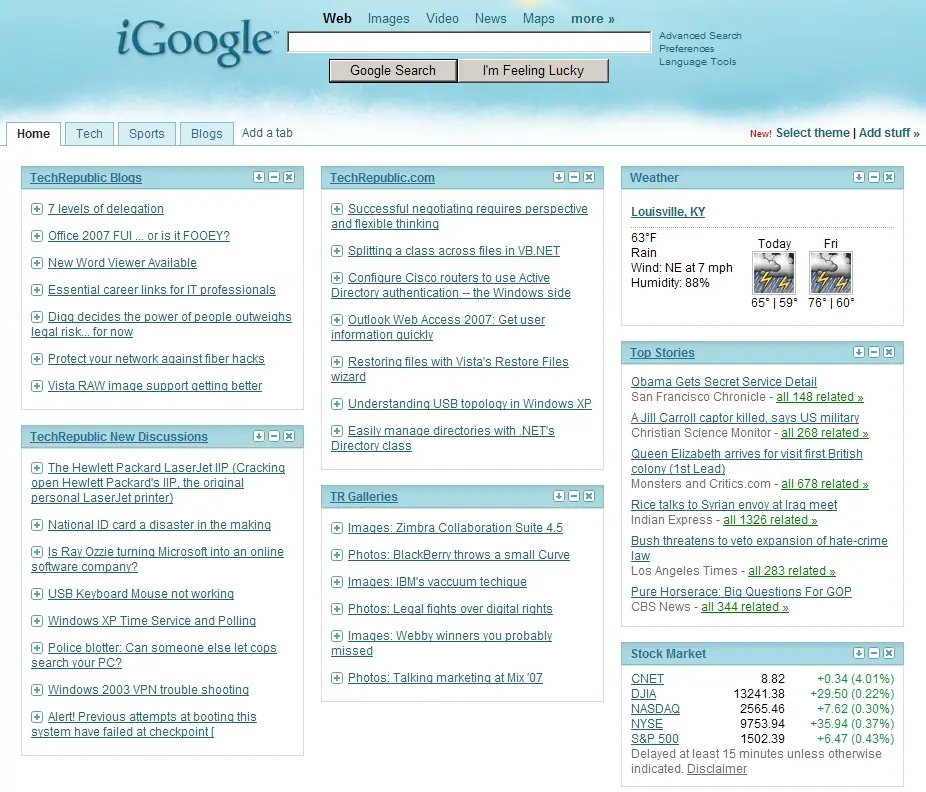The image size is (926, 792).
Task: Switch to the Sports tab
Action: 146,133
